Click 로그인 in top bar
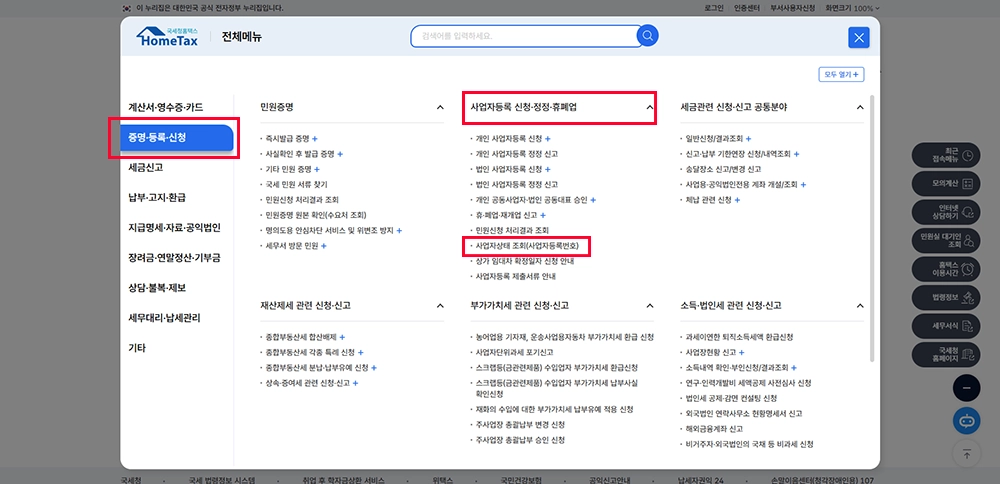This screenshot has height=484, width=1000. coord(714,8)
